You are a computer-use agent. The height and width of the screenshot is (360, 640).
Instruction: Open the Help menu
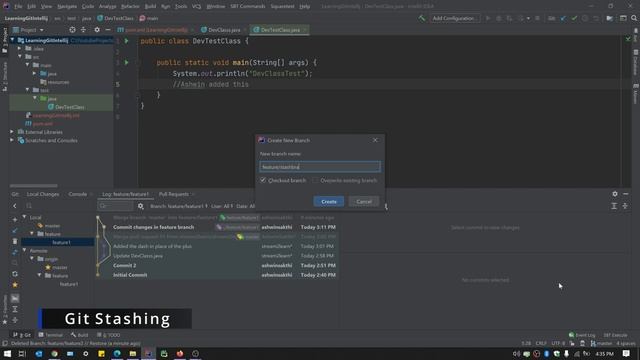tap(304, 6)
